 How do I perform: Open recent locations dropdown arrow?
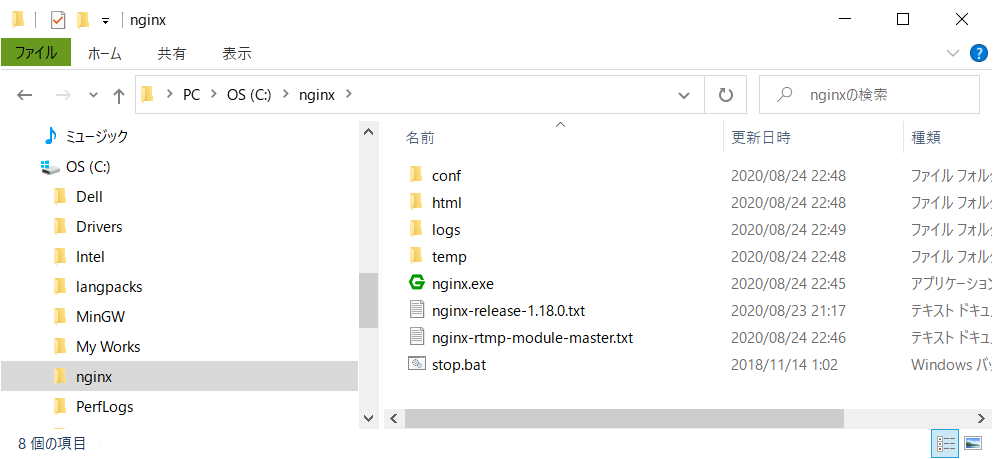pyautogui.click(x=94, y=96)
